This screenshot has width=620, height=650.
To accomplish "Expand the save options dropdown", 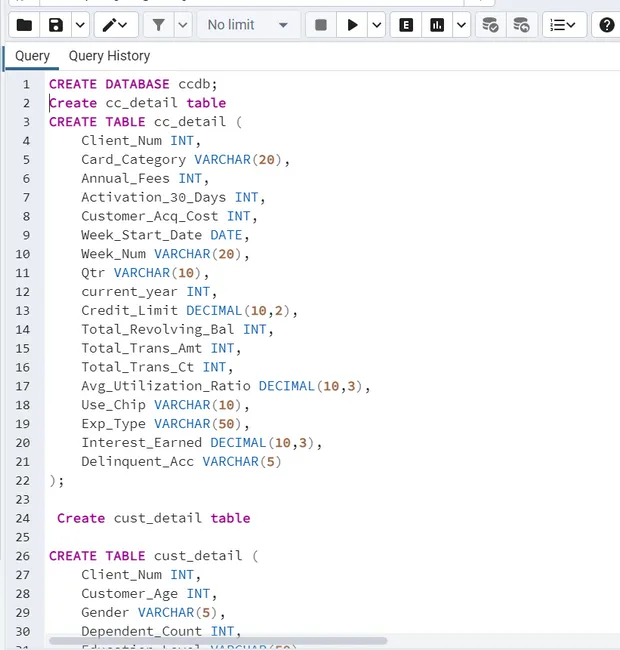I will tap(80, 25).
